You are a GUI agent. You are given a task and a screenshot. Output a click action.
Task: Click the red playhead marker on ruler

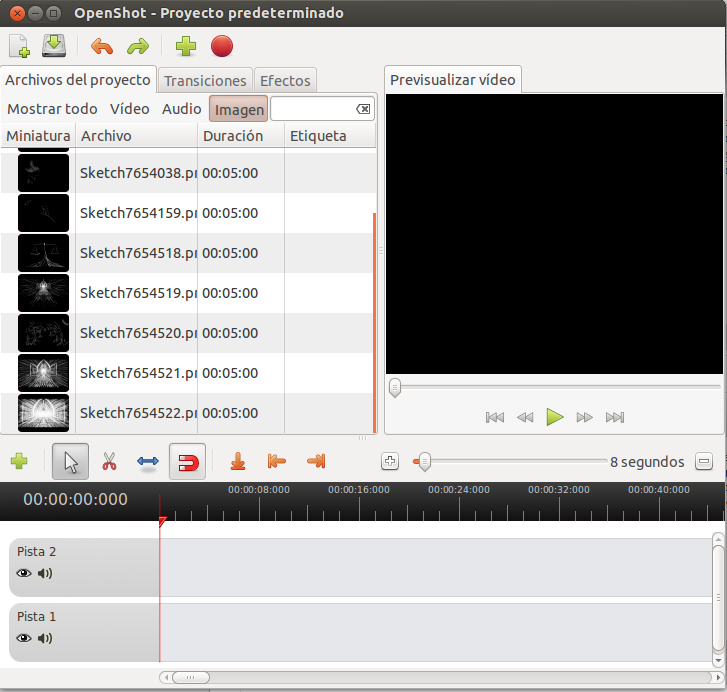coord(162,522)
